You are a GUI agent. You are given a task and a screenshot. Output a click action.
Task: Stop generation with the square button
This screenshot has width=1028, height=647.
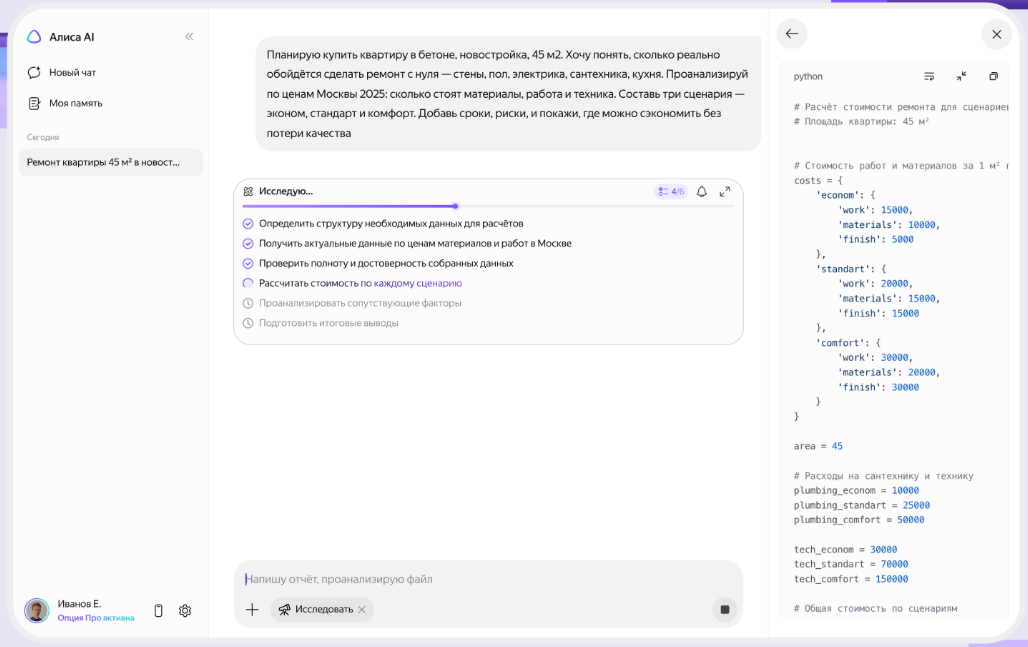[724, 608]
